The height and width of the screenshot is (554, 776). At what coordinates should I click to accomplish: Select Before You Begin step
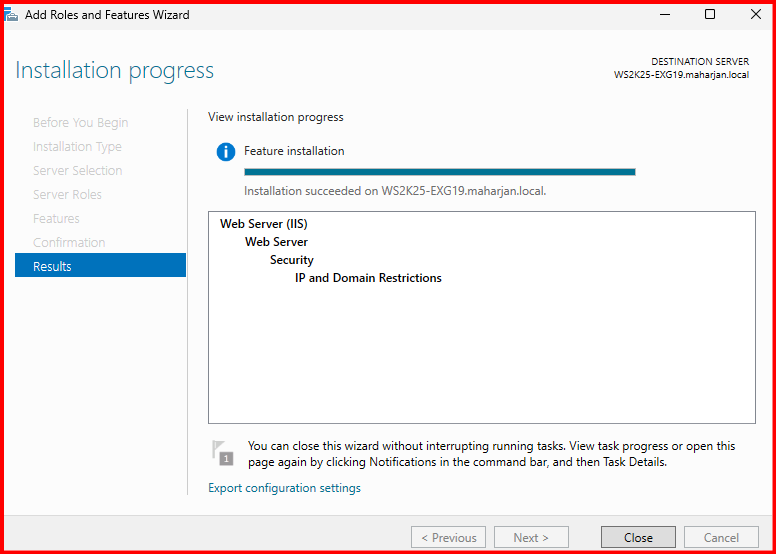[80, 122]
